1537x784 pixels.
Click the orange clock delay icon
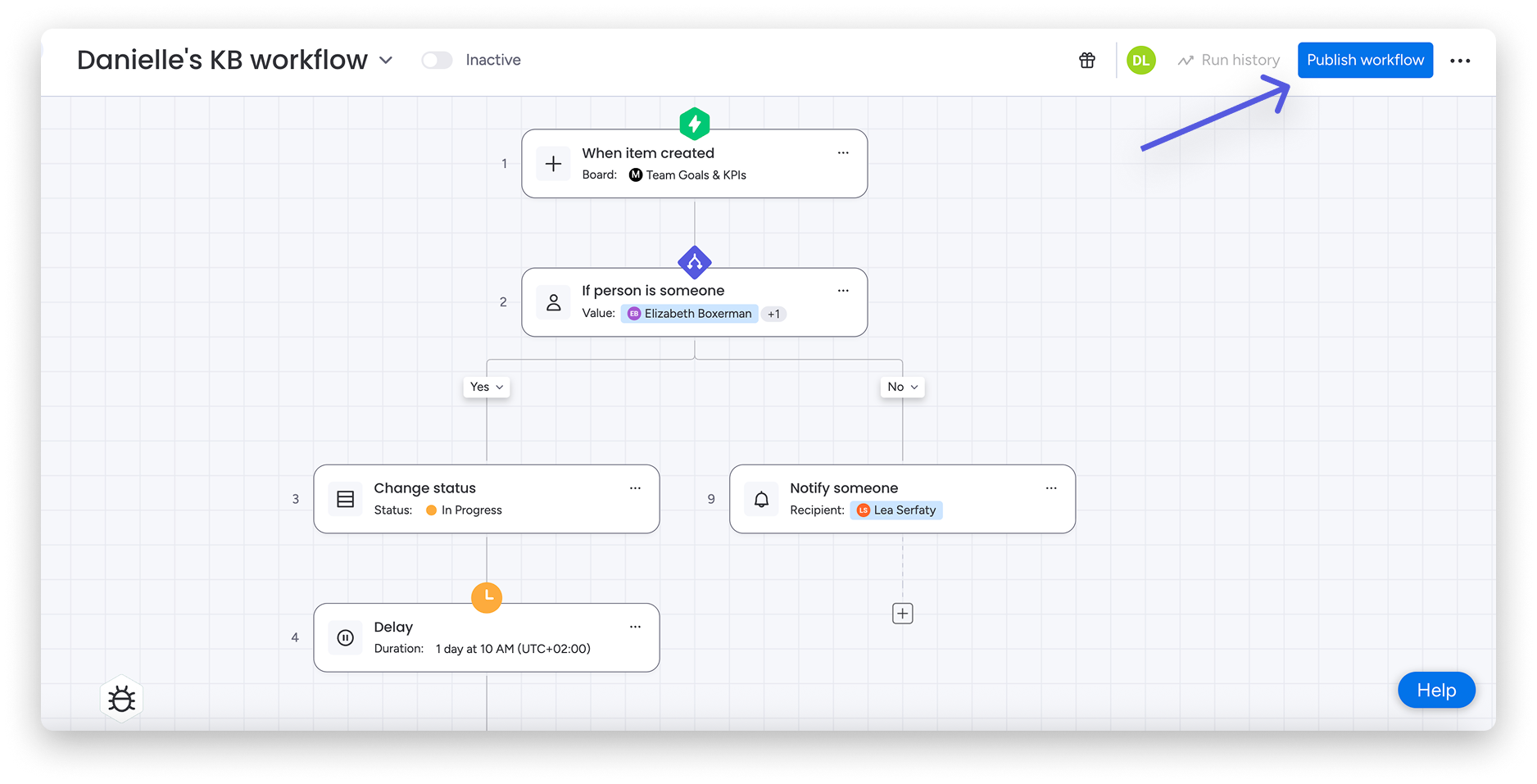pos(487,597)
